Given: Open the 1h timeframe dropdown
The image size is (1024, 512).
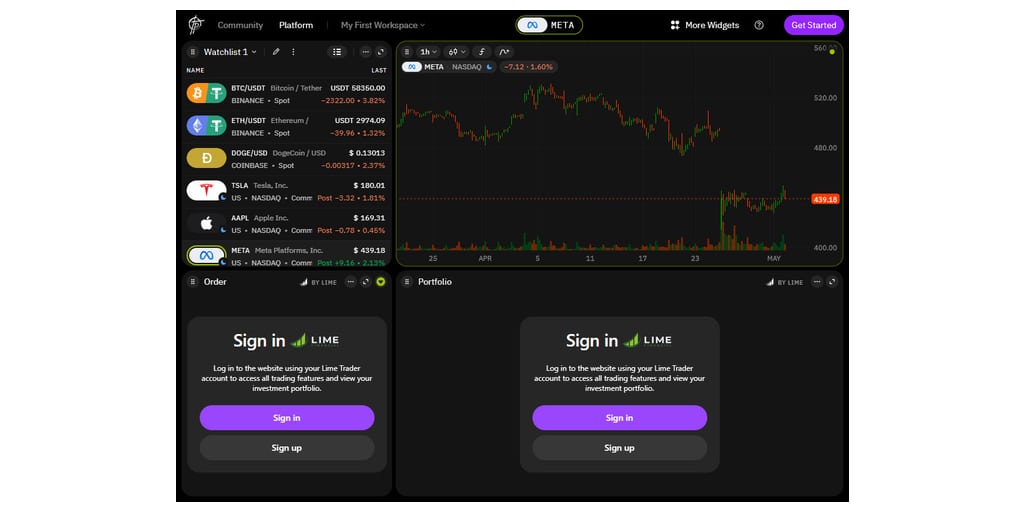Looking at the screenshot, I should click(429, 52).
